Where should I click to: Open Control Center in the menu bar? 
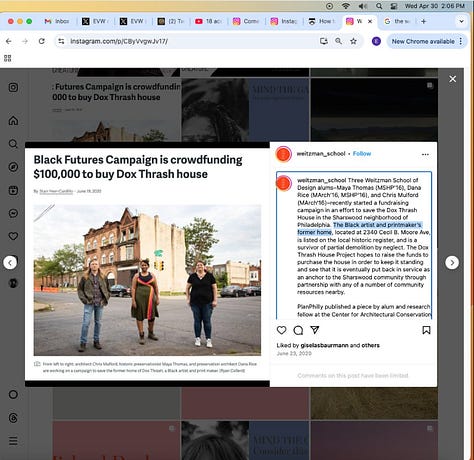pos(394,6)
